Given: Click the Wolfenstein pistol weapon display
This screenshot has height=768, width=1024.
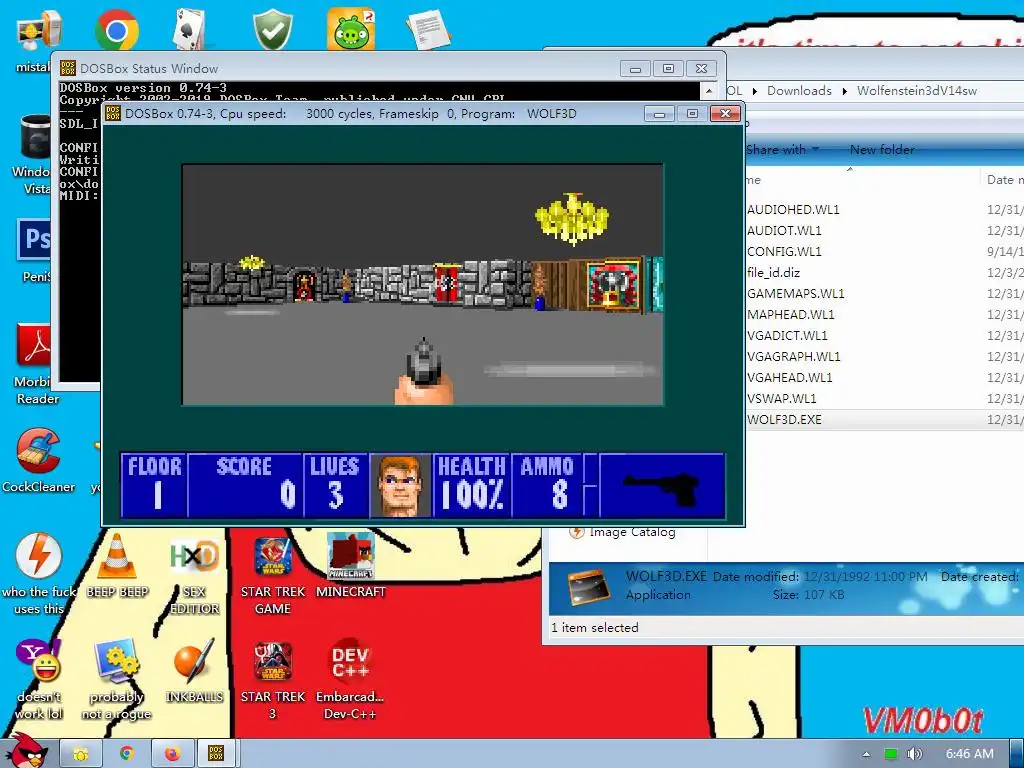Looking at the screenshot, I should point(661,485).
